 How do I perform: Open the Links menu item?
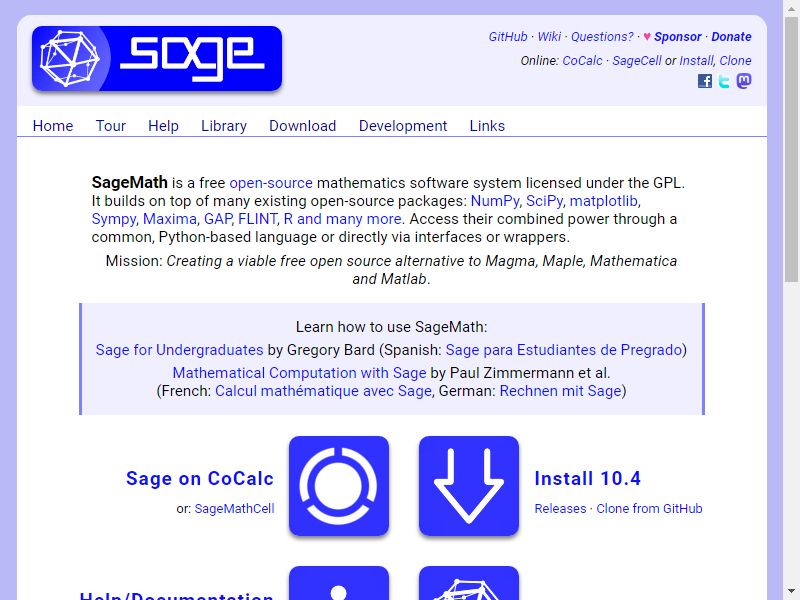(x=487, y=126)
